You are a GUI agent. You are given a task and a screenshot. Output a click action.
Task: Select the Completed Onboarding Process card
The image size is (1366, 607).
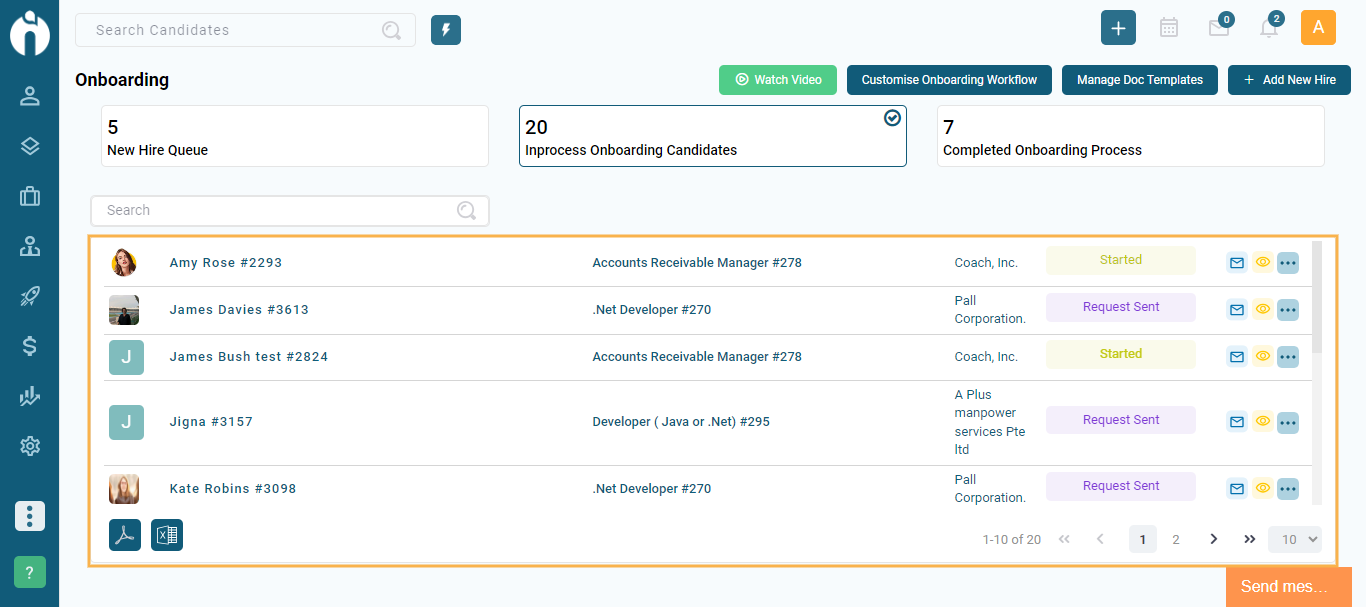[1131, 137]
